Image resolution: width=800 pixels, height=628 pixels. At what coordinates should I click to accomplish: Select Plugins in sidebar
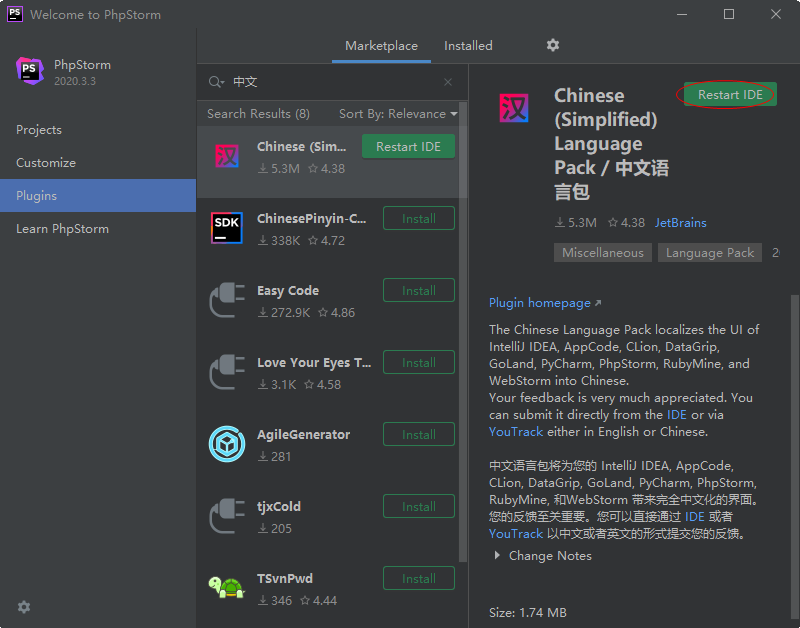98,195
